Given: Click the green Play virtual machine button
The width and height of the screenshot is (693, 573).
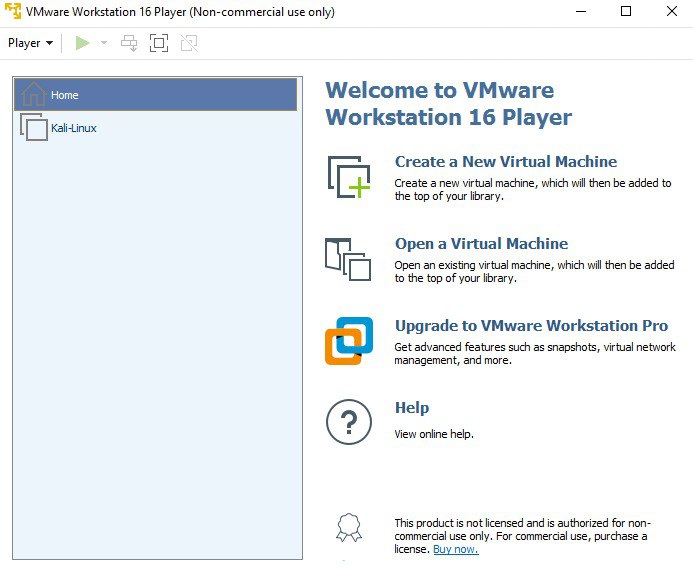Looking at the screenshot, I should point(83,43).
